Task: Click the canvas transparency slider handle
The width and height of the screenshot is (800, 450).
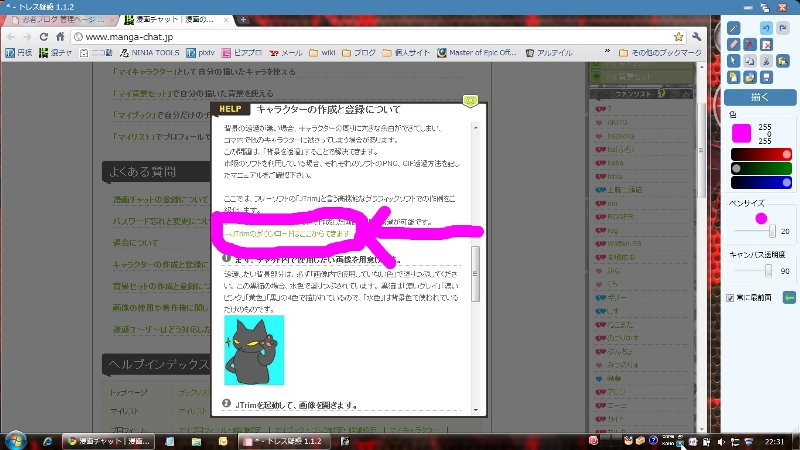Action: (x=768, y=270)
